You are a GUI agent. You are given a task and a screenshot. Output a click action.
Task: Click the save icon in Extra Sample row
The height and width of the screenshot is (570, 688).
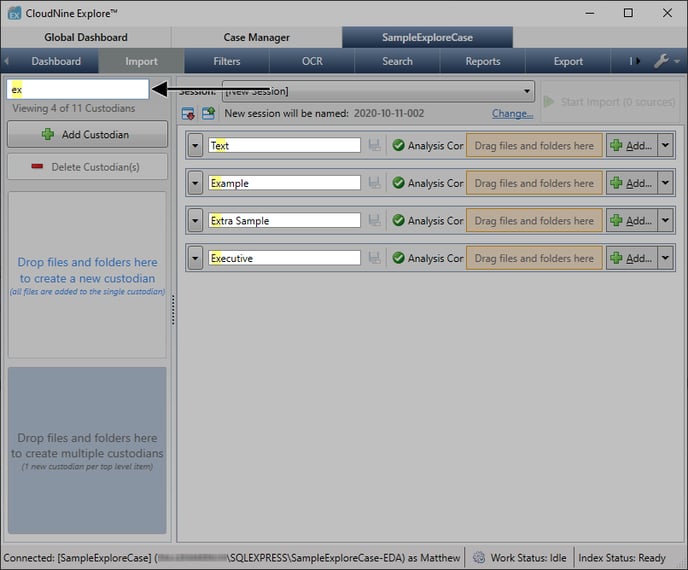point(374,220)
